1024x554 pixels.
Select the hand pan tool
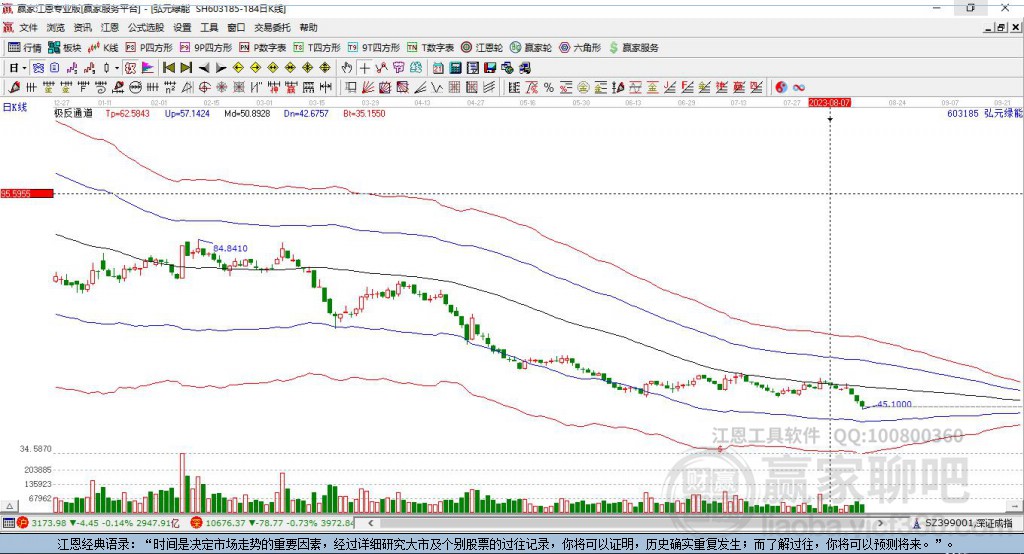click(346, 68)
